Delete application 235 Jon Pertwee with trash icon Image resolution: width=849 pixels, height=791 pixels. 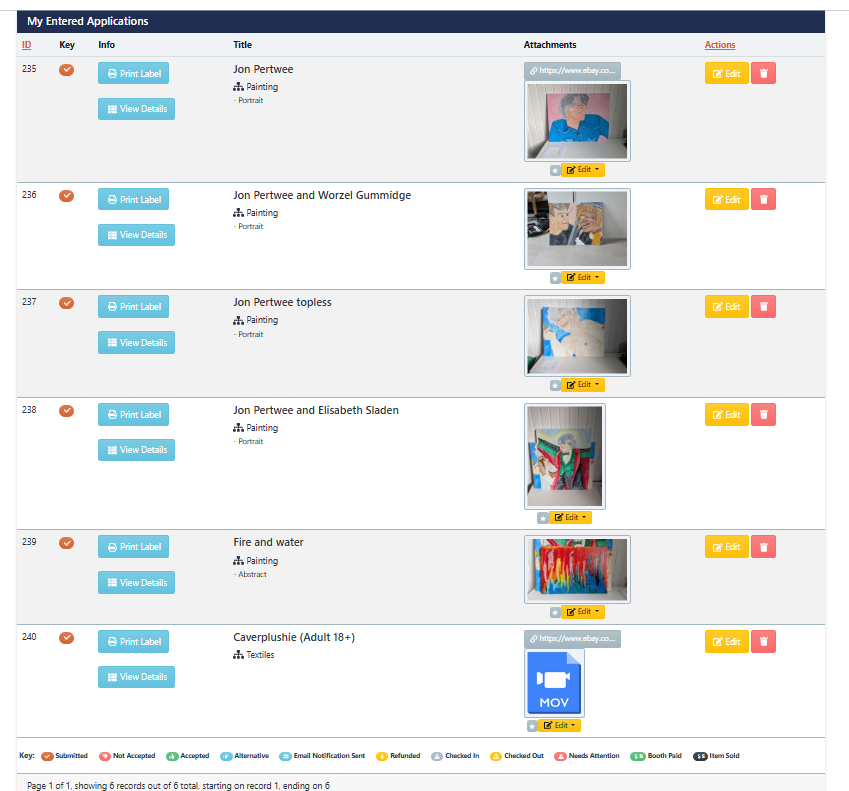[x=763, y=74]
